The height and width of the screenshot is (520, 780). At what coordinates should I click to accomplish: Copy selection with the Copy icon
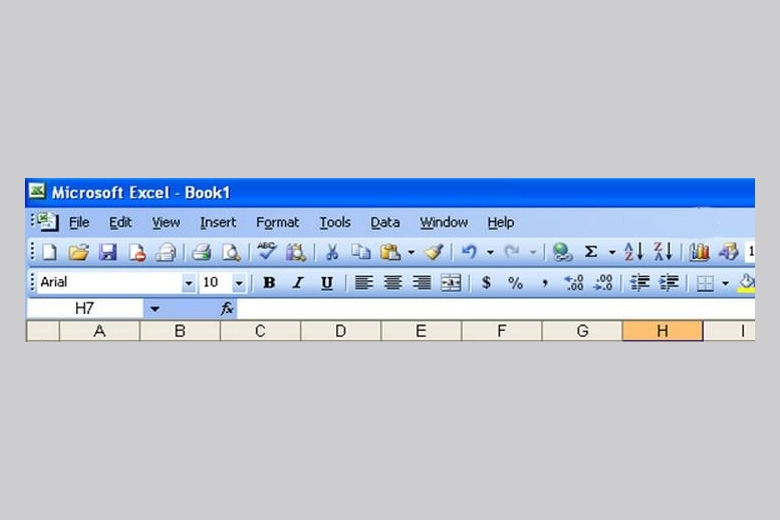coord(361,252)
